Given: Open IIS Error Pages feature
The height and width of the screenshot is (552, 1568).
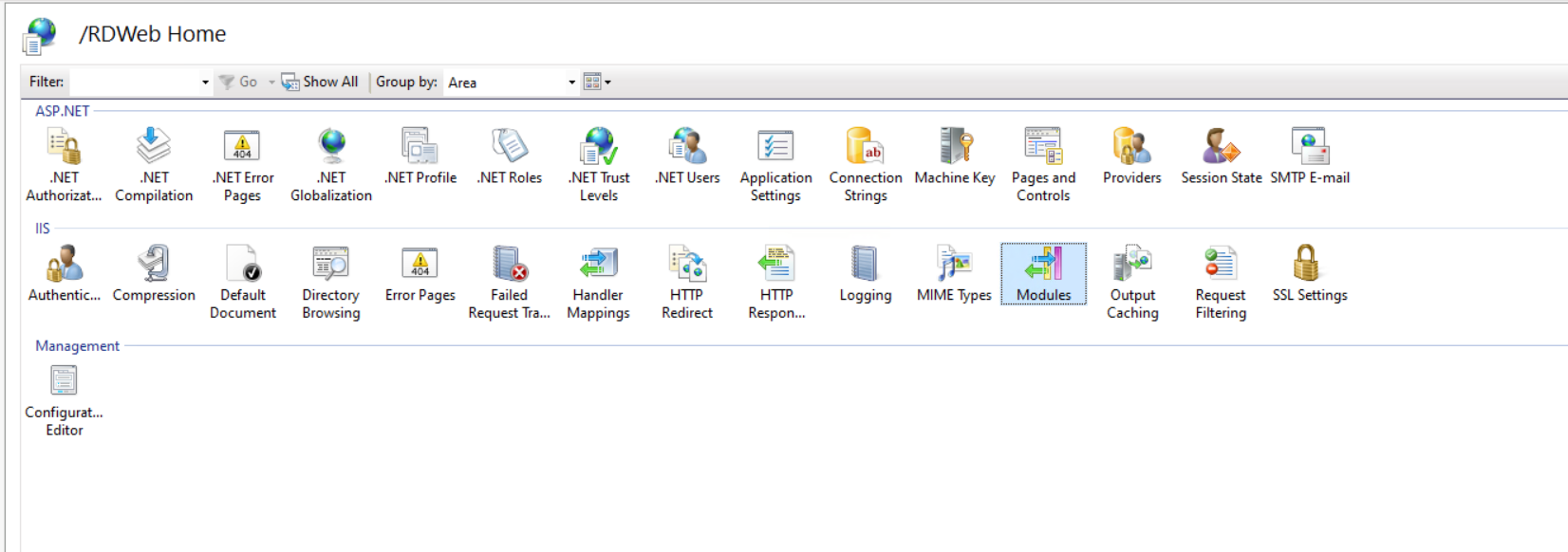Looking at the screenshot, I should coord(420,274).
